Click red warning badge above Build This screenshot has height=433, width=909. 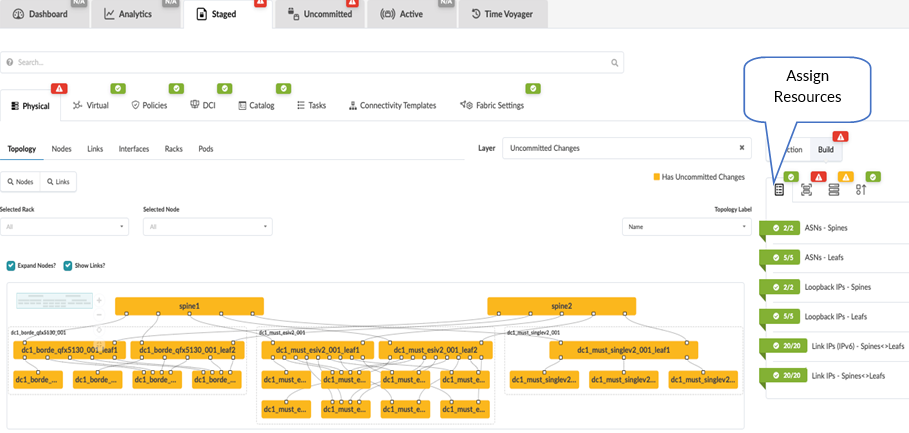[x=841, y=137]
